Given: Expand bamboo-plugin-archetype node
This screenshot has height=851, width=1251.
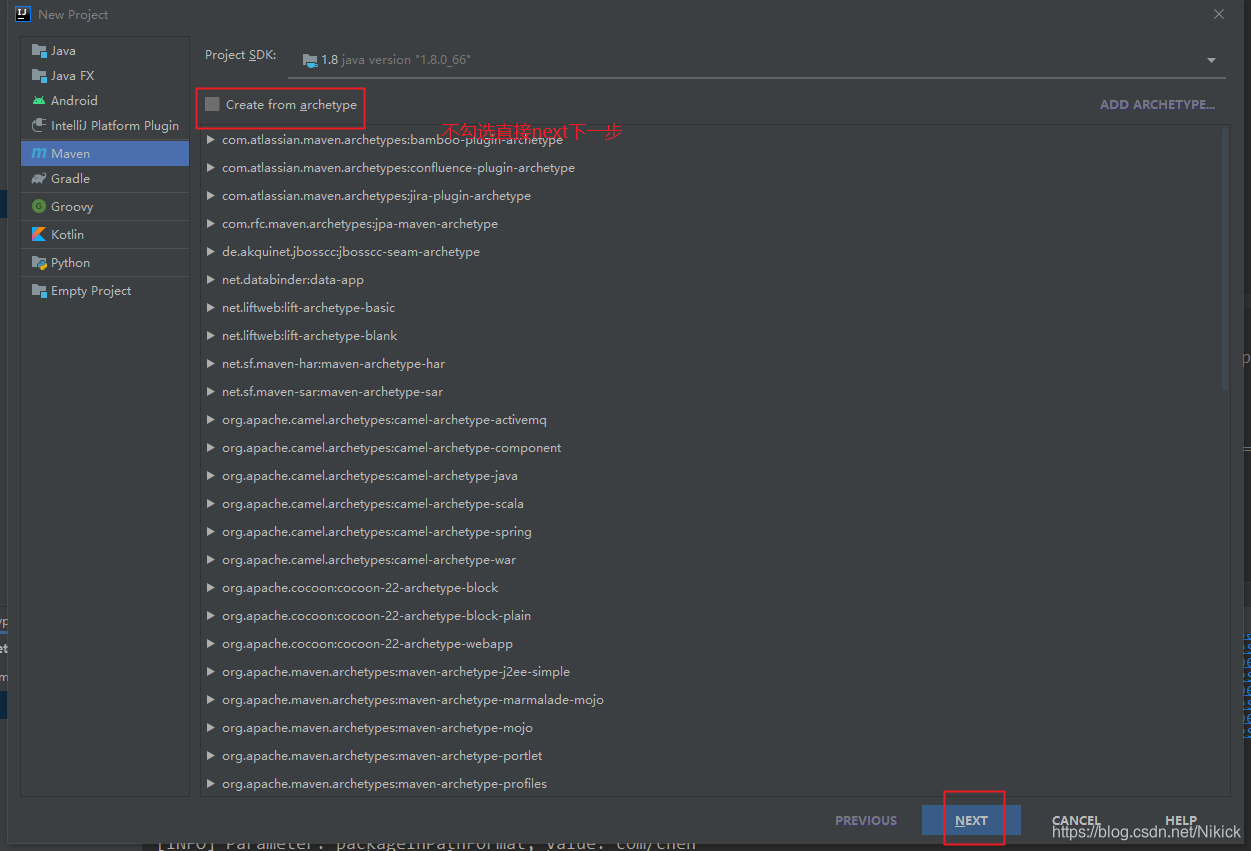Looking at the screenshot, I should [x=210, y=139].
